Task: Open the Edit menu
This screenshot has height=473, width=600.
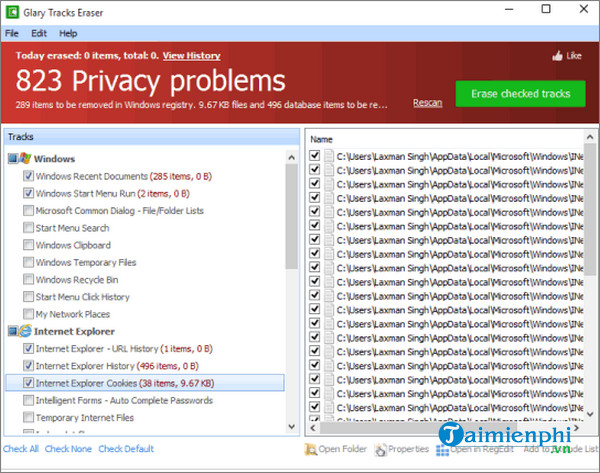Action: (x=40, y=33)
